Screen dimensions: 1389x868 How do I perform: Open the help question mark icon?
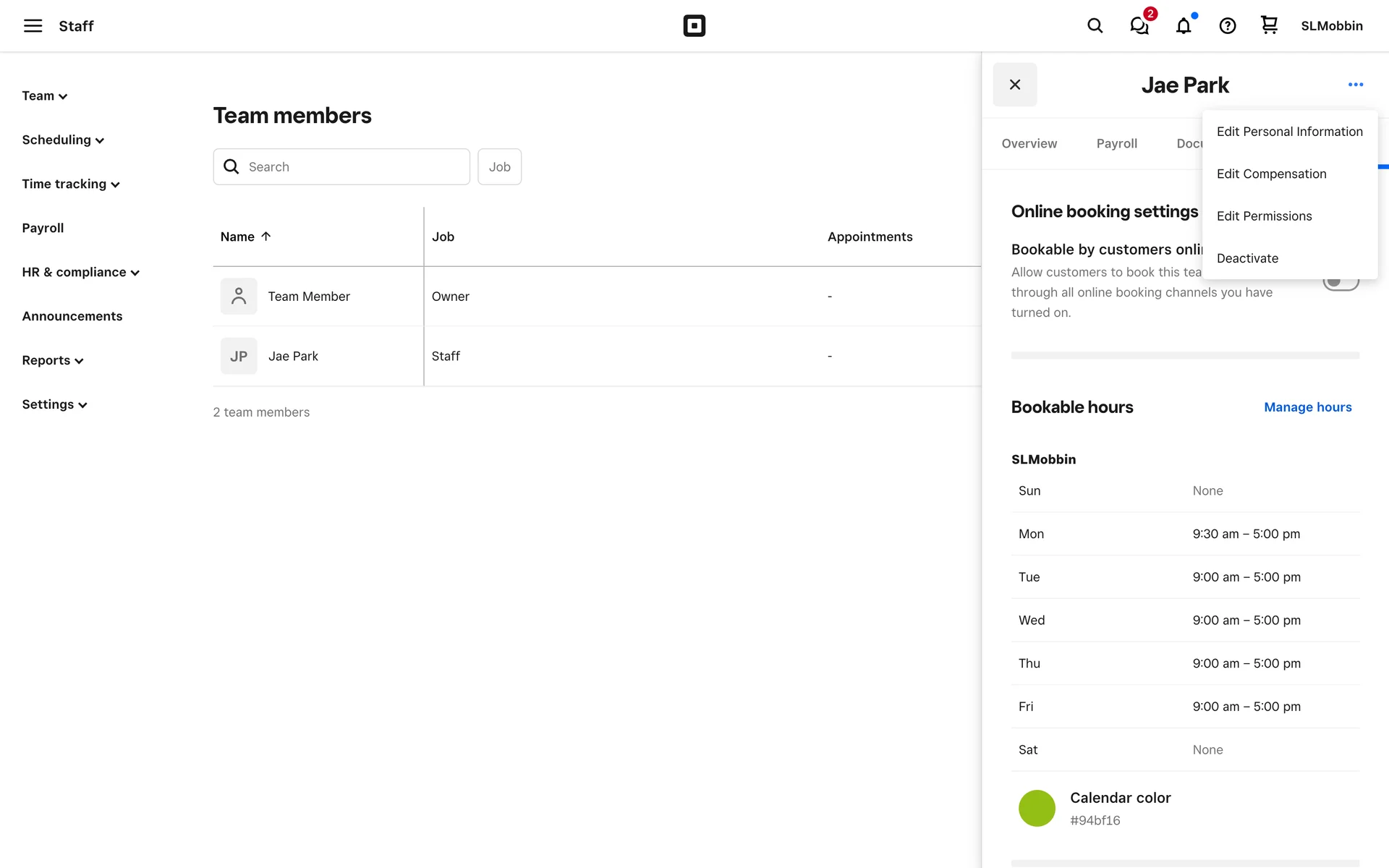coord(1227,26)
